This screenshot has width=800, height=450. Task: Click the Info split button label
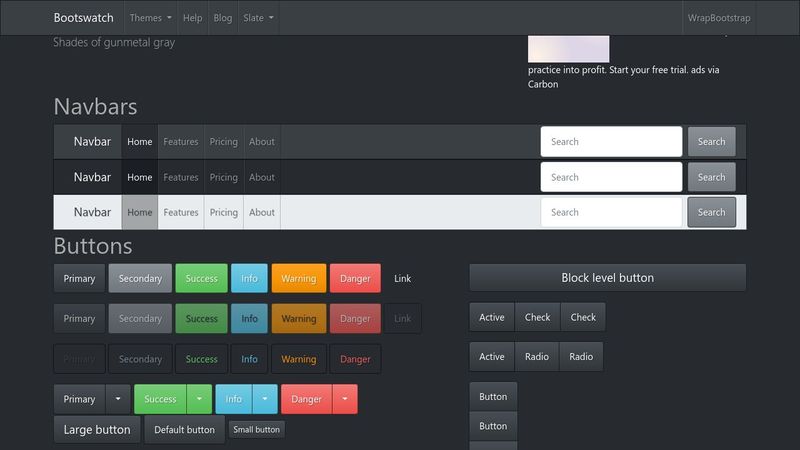point(233,399)
